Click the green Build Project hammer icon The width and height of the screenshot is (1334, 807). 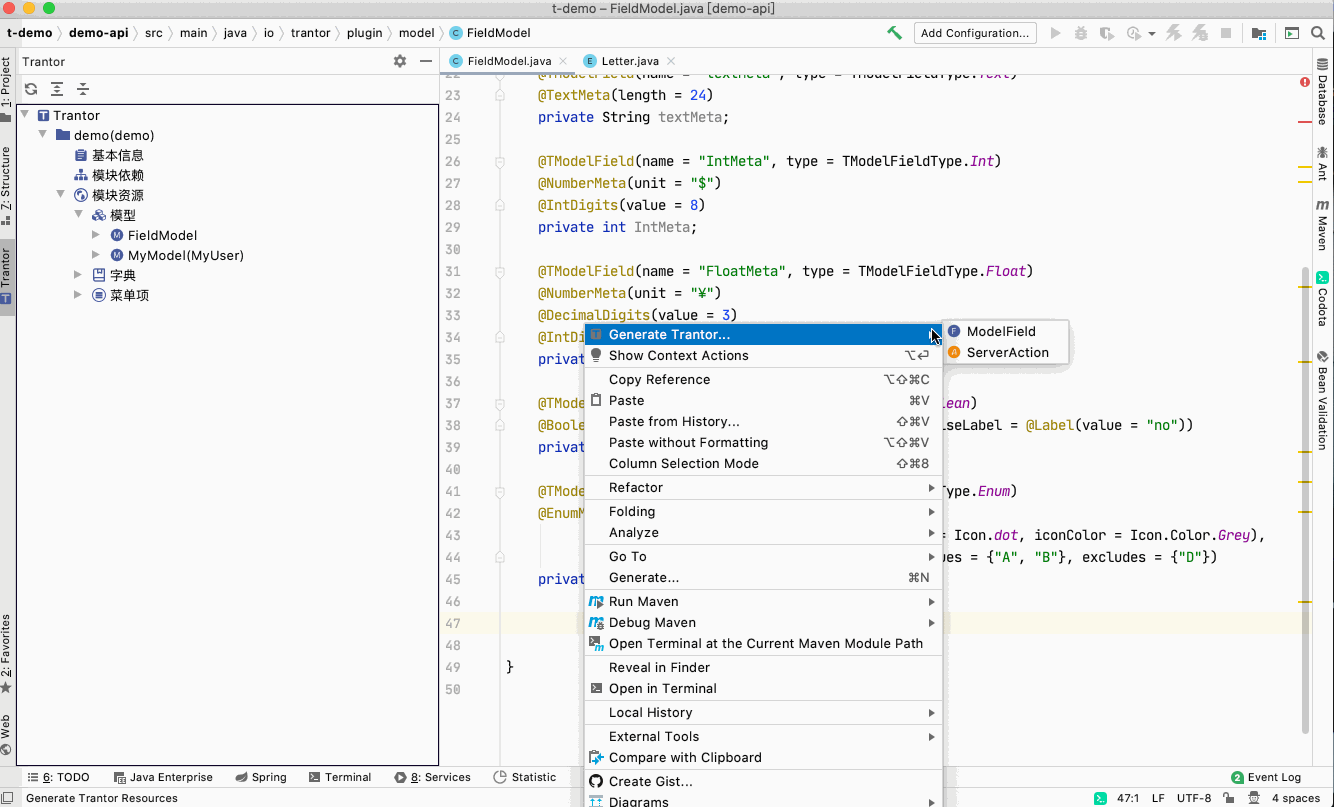tap(894, 33)
